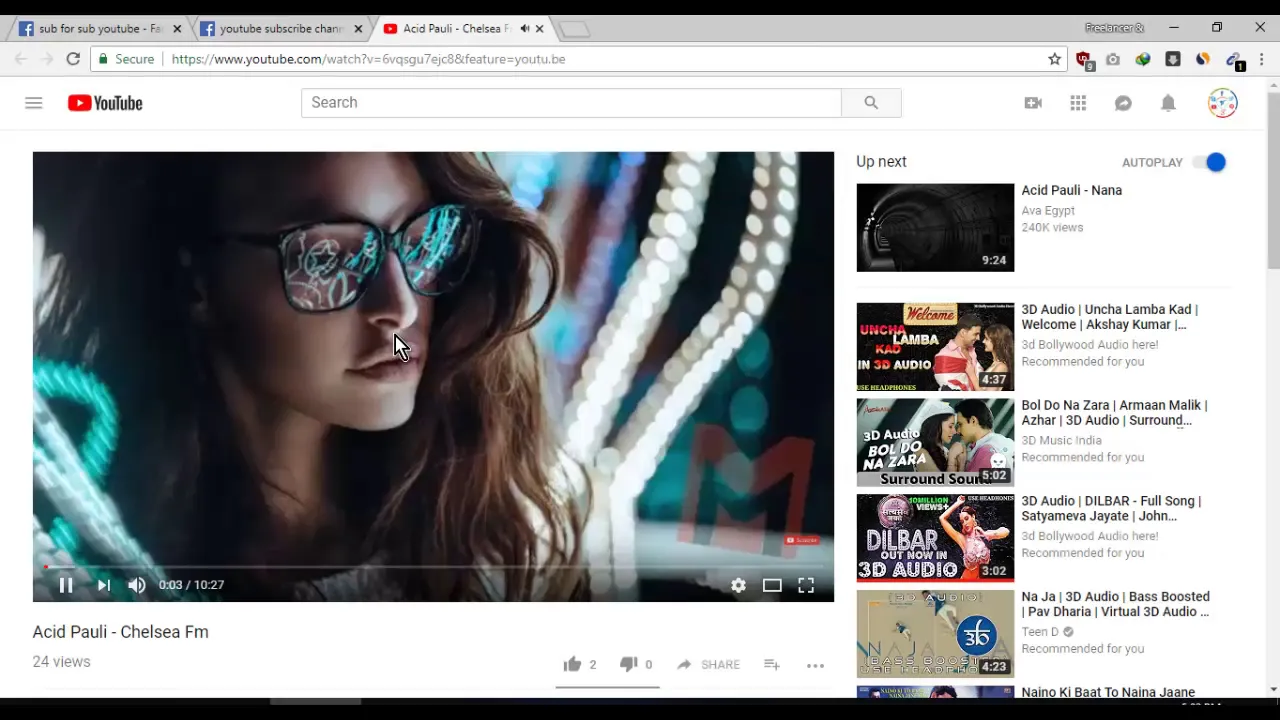Switch to theater mode
1280x720 pixels.
(772, 586)
